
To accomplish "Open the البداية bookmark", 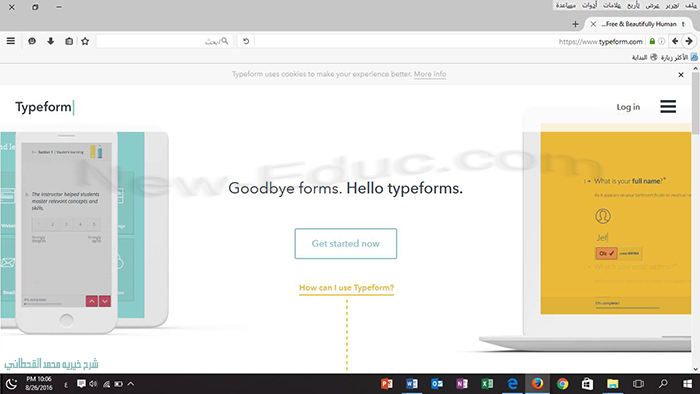I will [x=644, y=57].
